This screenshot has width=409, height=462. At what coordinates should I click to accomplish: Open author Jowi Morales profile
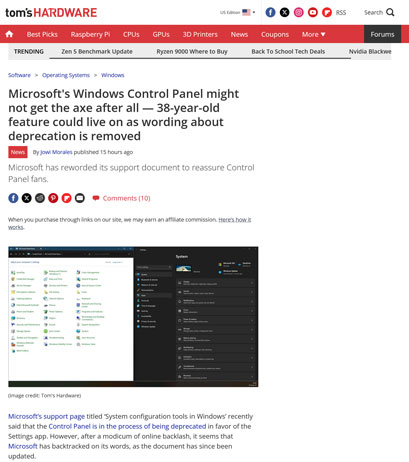56,152
